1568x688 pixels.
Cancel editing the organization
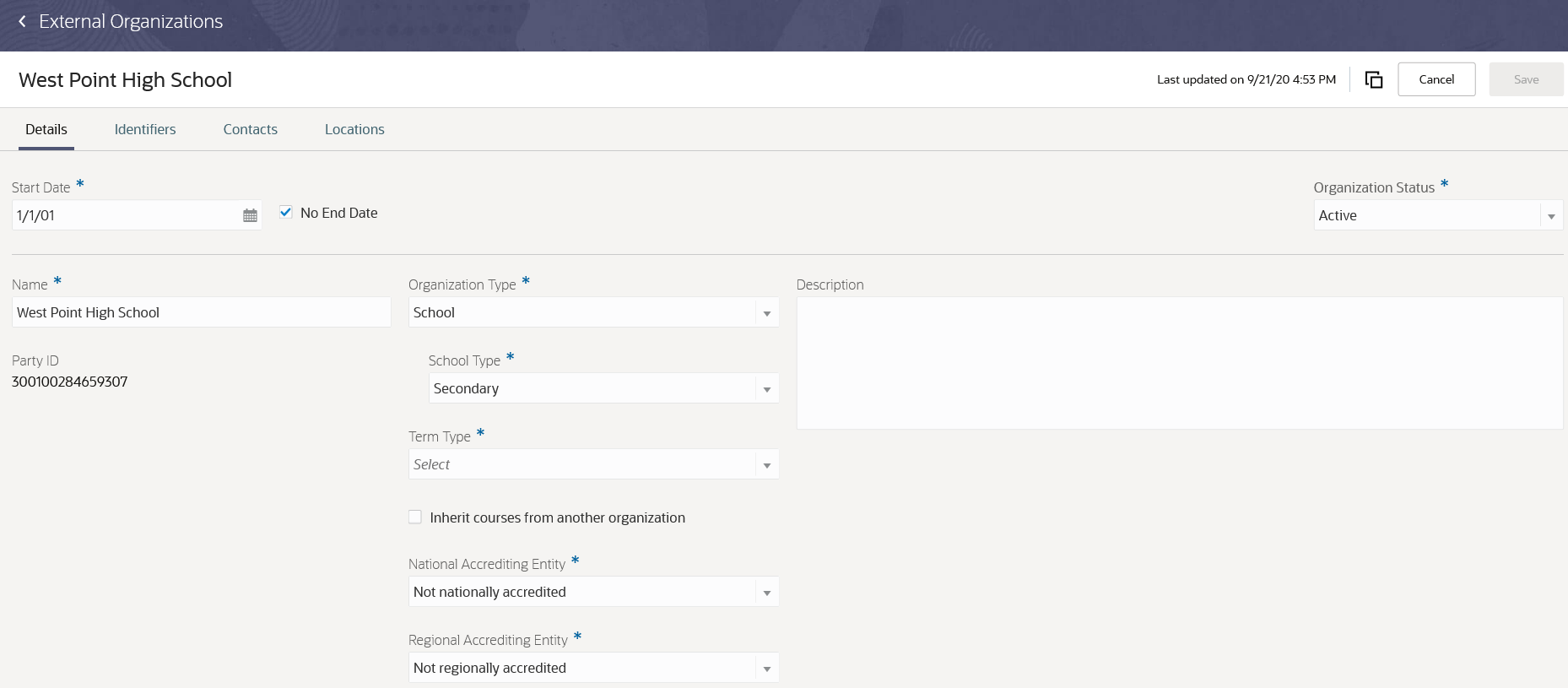1436,79
